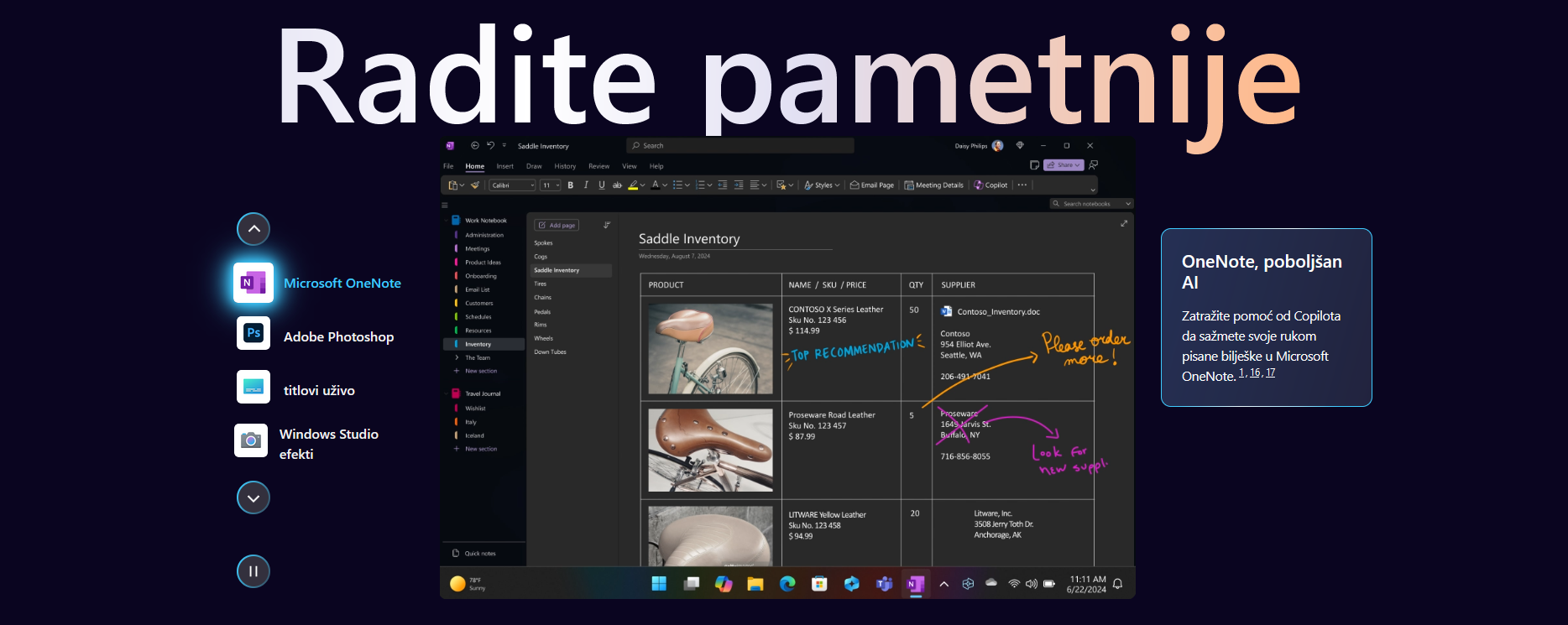
Task: Click the increase indent icon
Action: coord(739,185)
